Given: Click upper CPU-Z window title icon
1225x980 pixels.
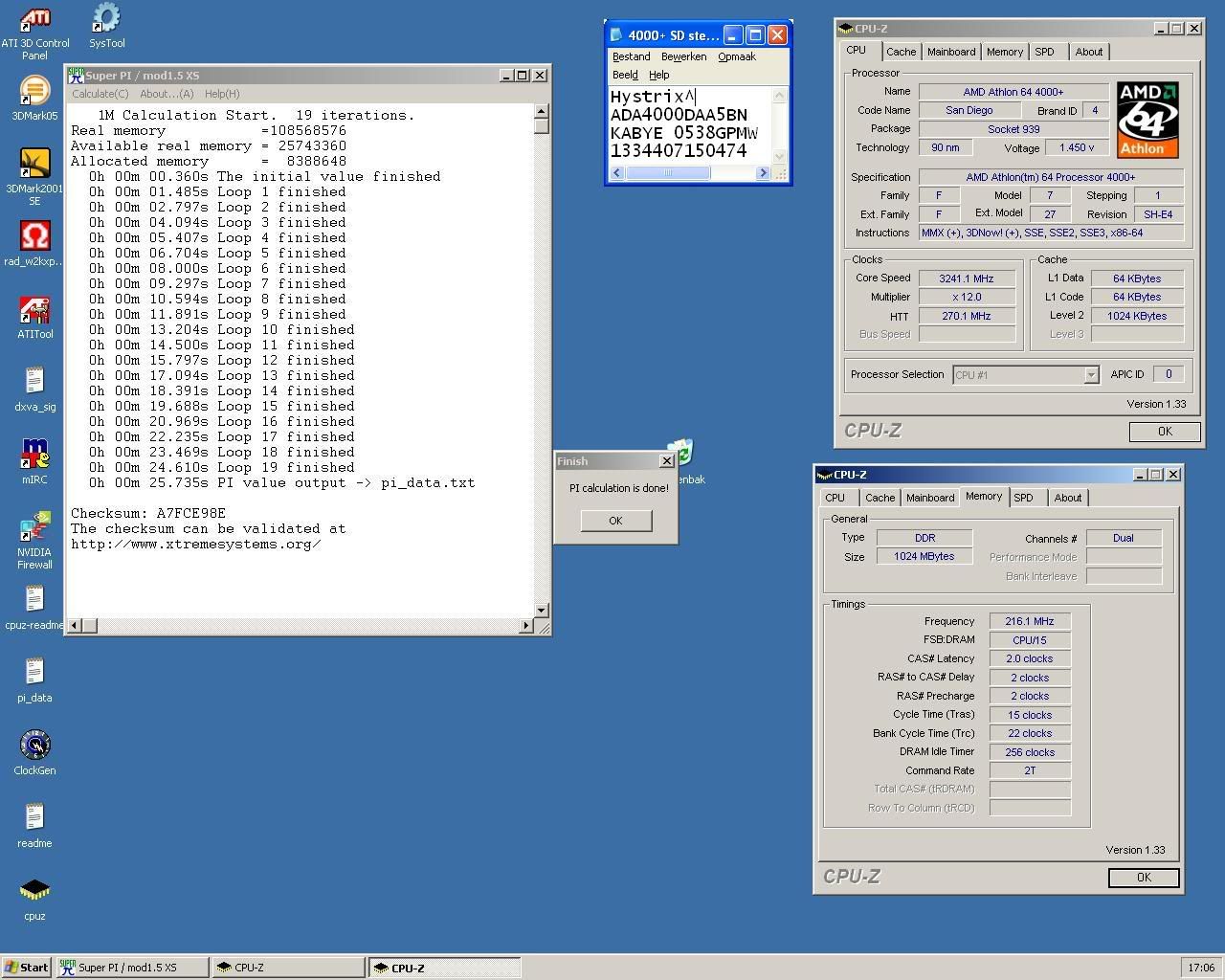Looking at the screenshot, I should pos(846,29).
